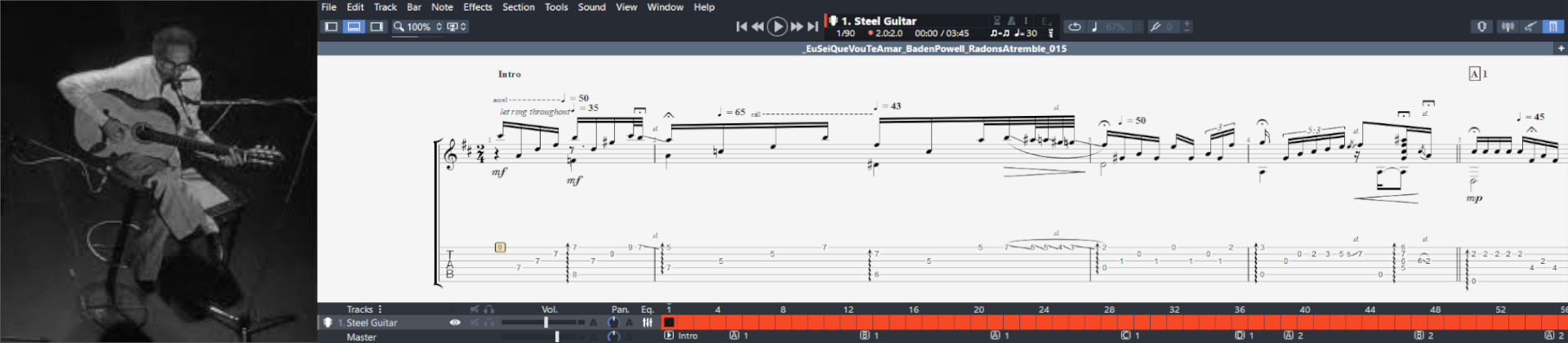The image size is (1568, 343).
Task: Mute the Steel Guitar track
Action: pos(474,323)
